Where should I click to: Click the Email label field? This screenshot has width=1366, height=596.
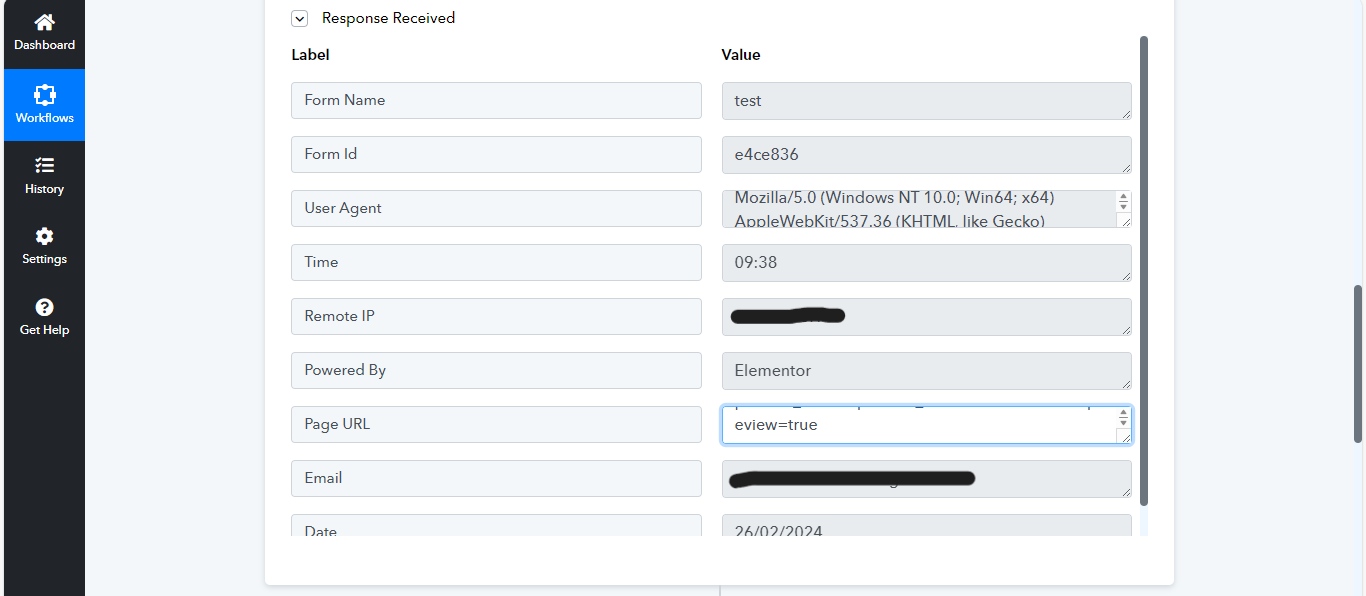(496, 478)
